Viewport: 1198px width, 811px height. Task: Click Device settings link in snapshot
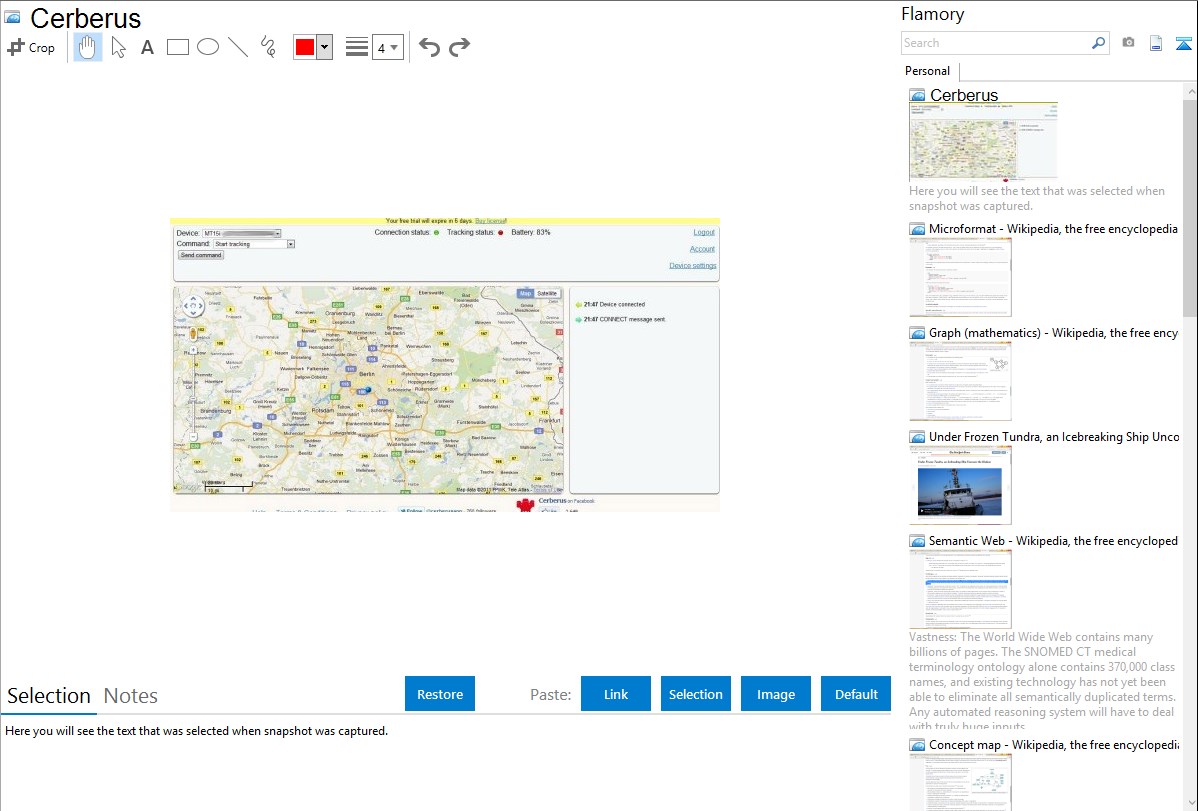click(693, 266)
